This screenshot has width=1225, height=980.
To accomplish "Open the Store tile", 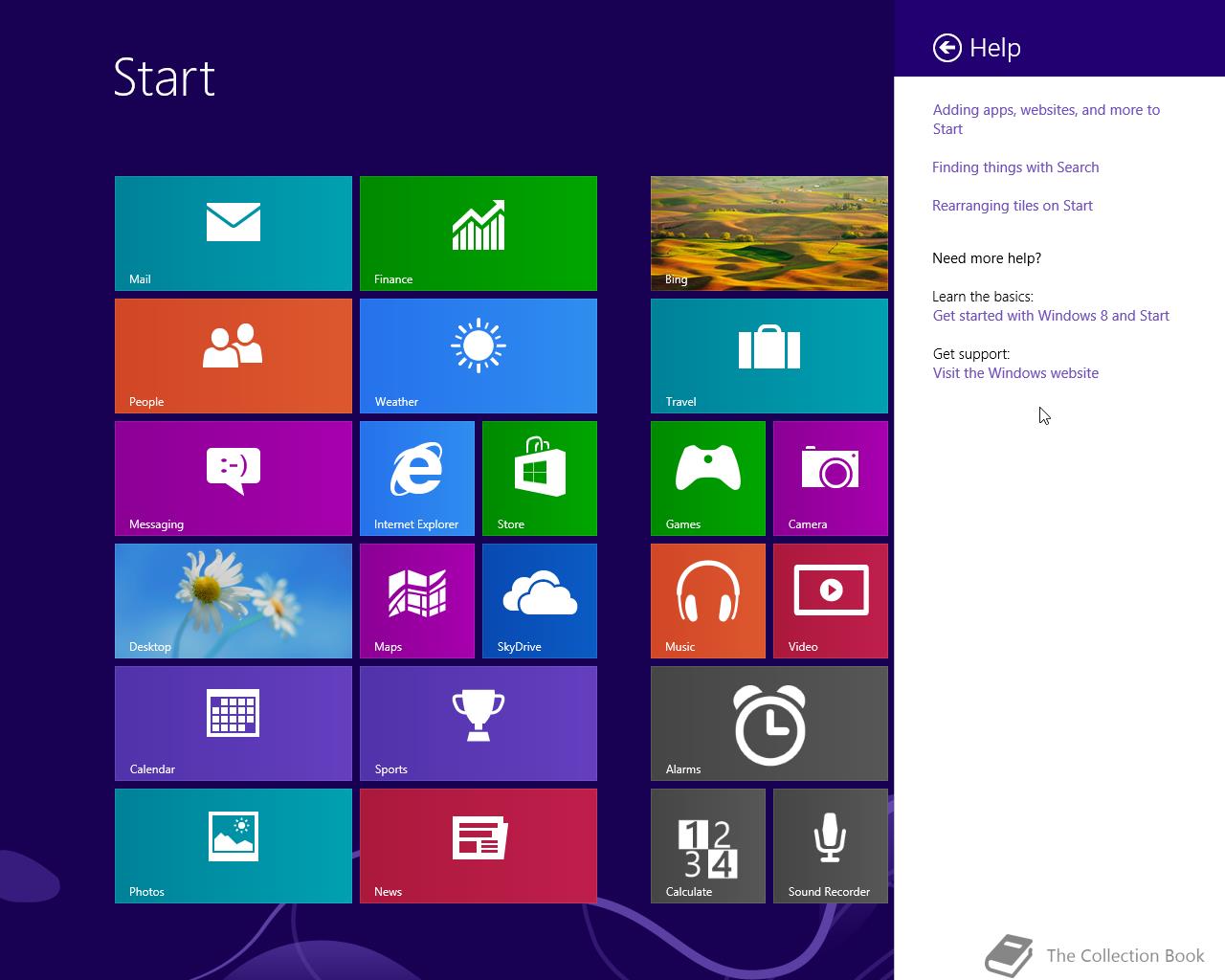I will (540, 479).
